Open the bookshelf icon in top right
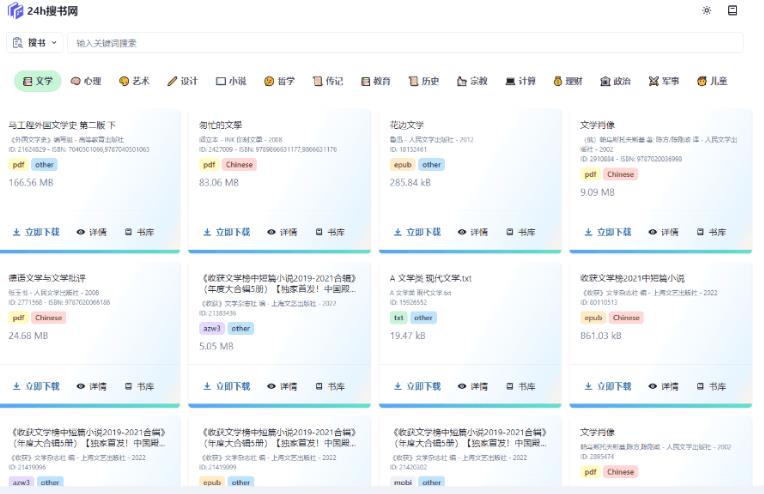The width and height of the screenshot is (764, 494). (x=732, y=10)
